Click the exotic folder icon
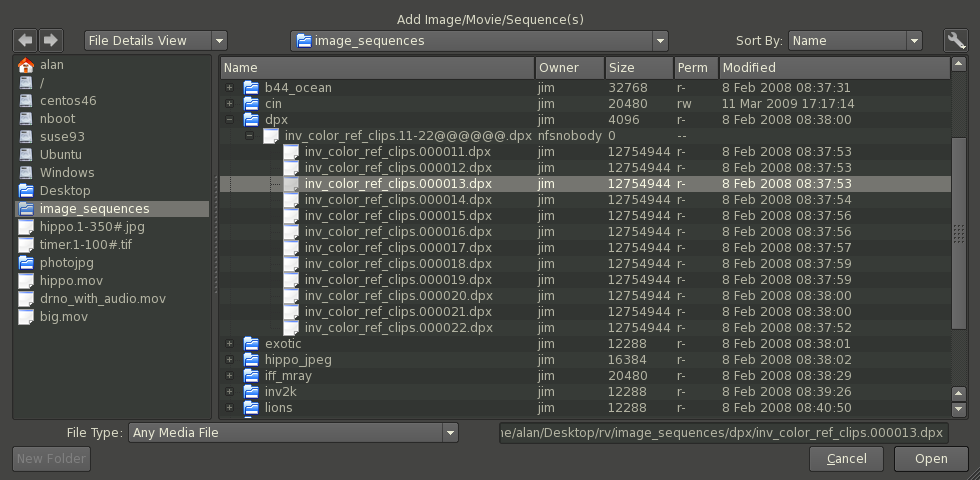980x480 pixels. 251,344
